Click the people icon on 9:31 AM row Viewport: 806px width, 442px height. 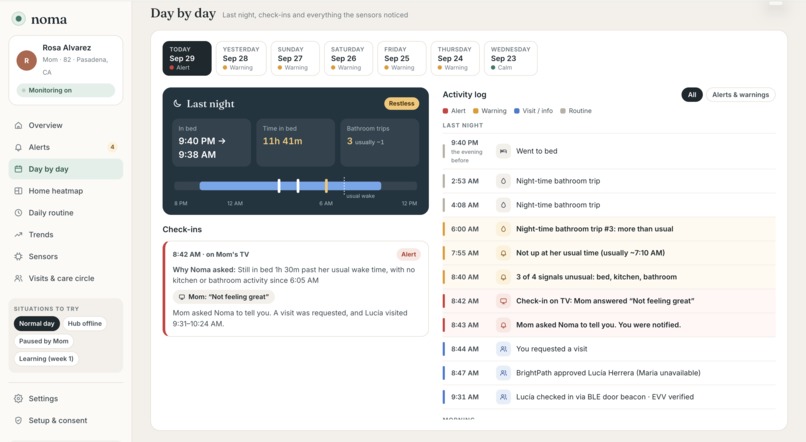(x=503, y=397)
